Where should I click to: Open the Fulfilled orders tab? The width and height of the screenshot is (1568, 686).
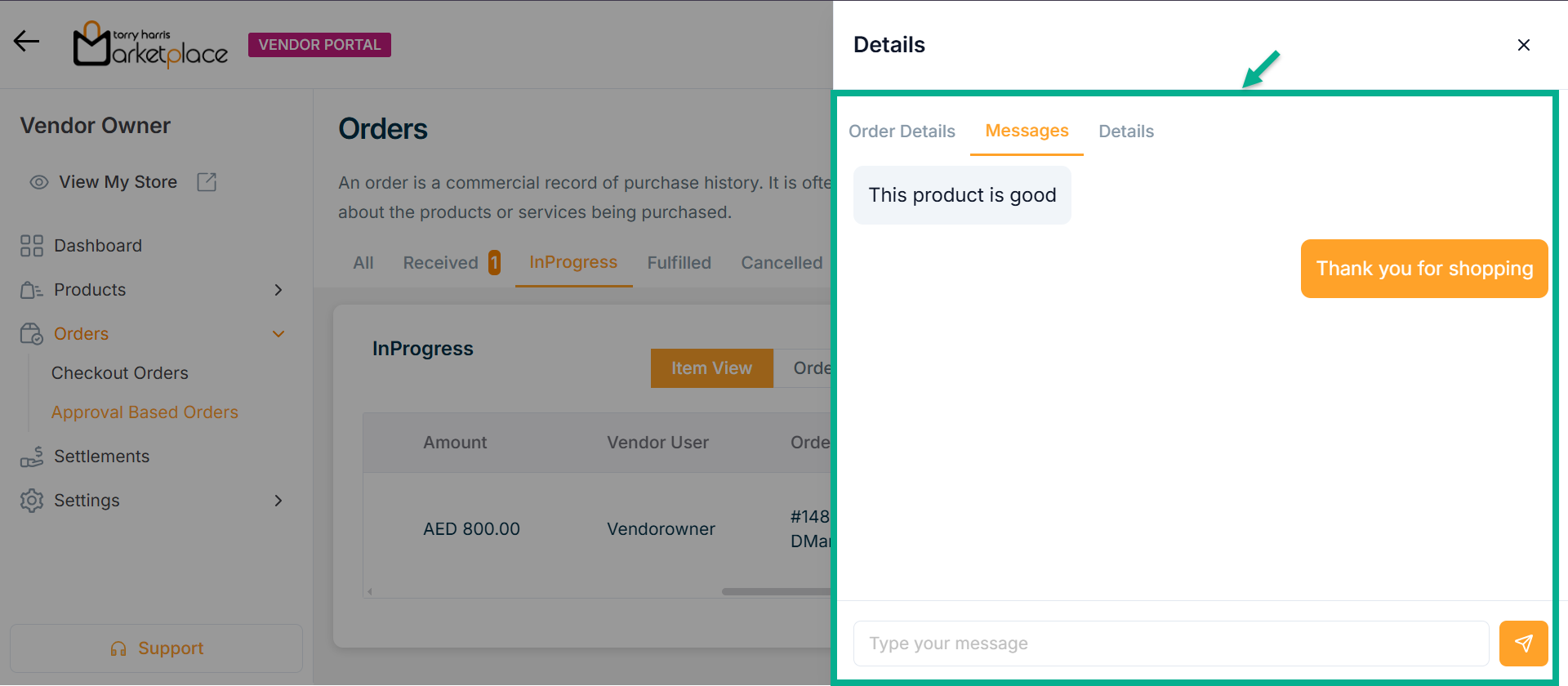coord(679,263)
